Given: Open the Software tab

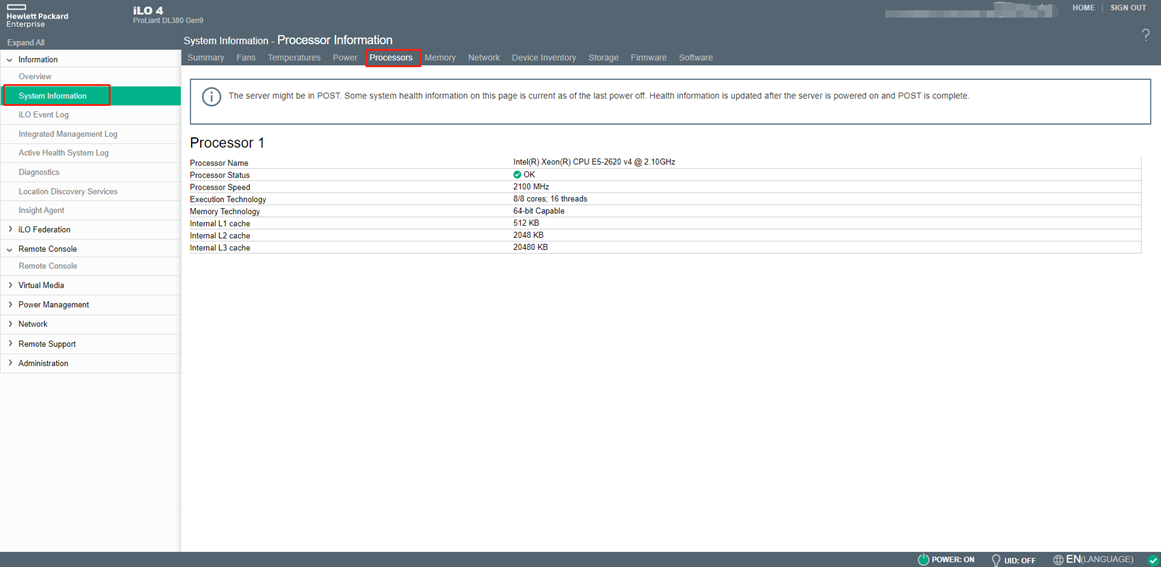Looking at the screenshot, I should (696, 58).
